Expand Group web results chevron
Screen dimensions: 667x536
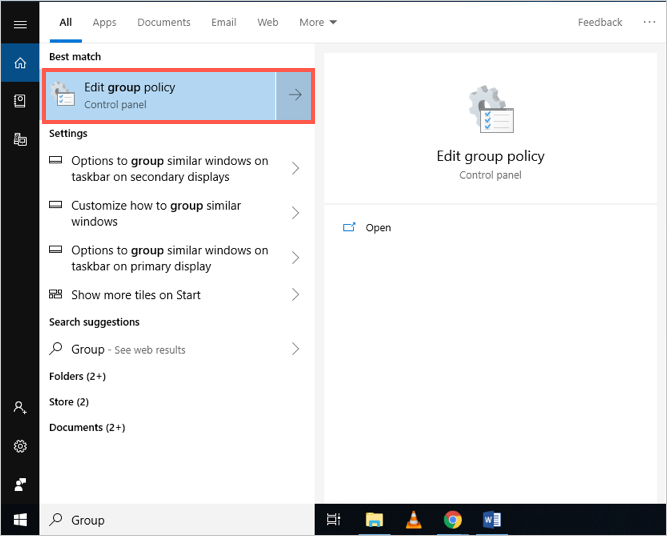295,349
